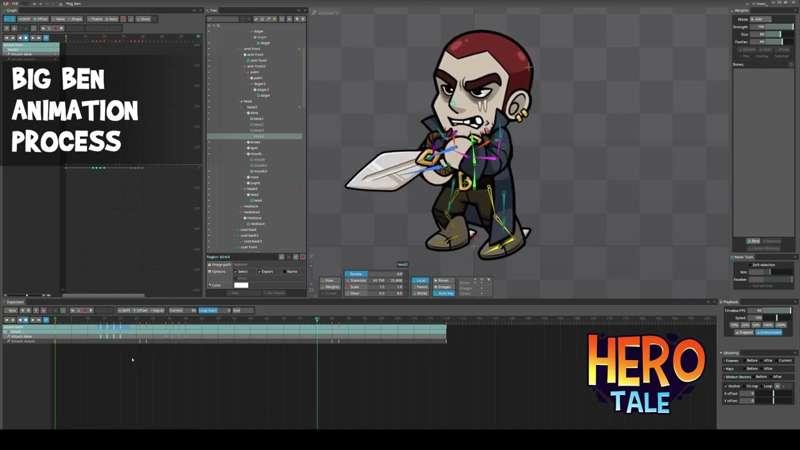Switch axes to Parent

click(x=420, y=287)
